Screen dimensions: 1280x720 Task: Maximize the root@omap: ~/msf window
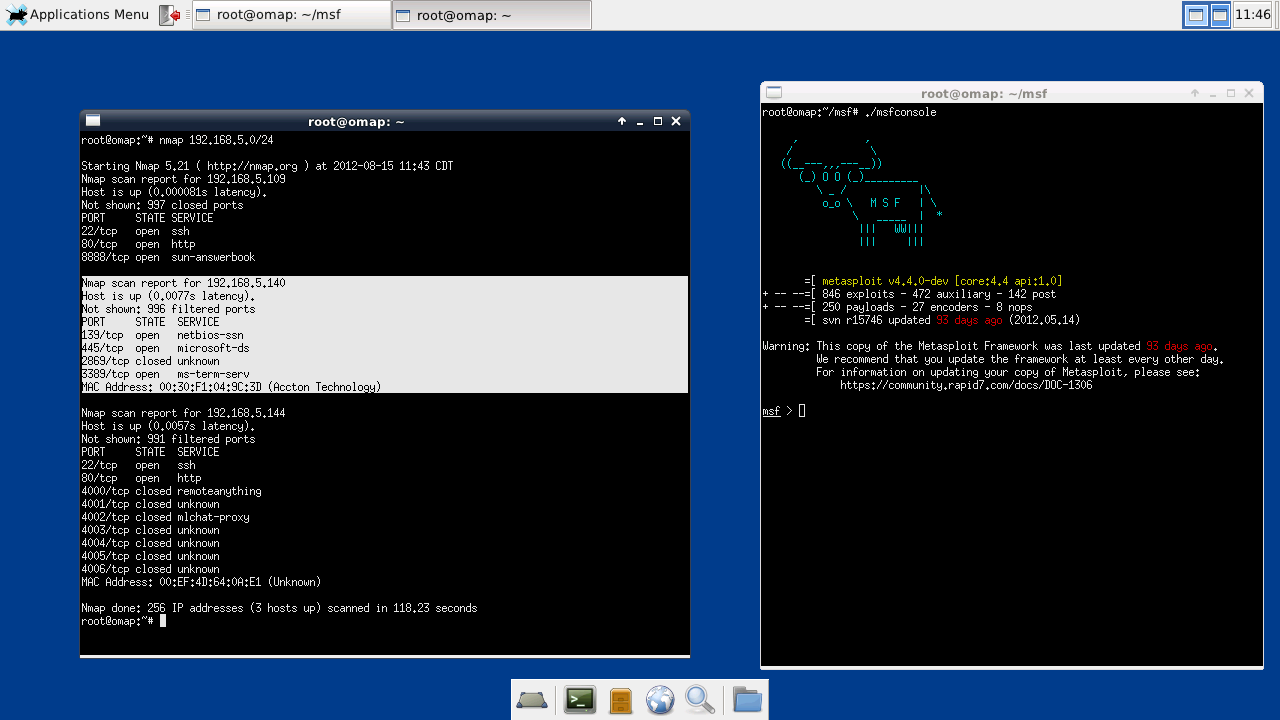click(x=1230, y=93)
